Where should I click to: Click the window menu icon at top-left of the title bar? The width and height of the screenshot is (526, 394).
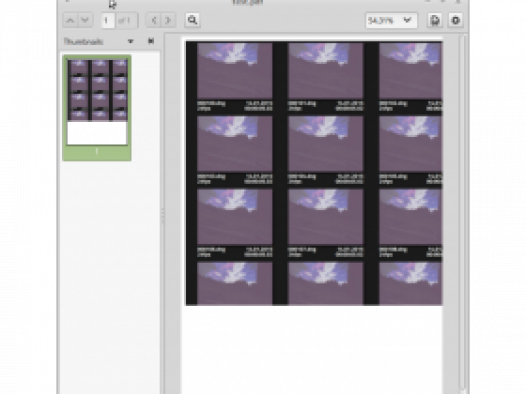click(67, 1)
